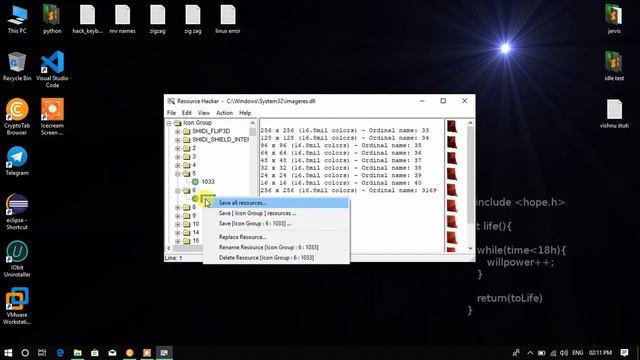Open the volume control in system tray
The height and width of the screenshot is (360, 640).
(564, 353)
